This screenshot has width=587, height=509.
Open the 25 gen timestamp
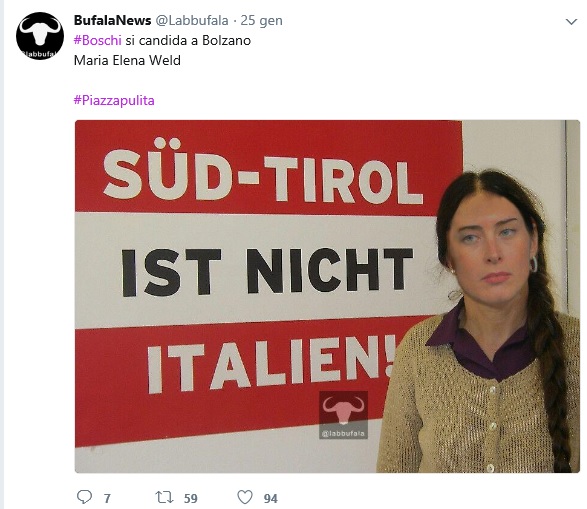[261, 21]
